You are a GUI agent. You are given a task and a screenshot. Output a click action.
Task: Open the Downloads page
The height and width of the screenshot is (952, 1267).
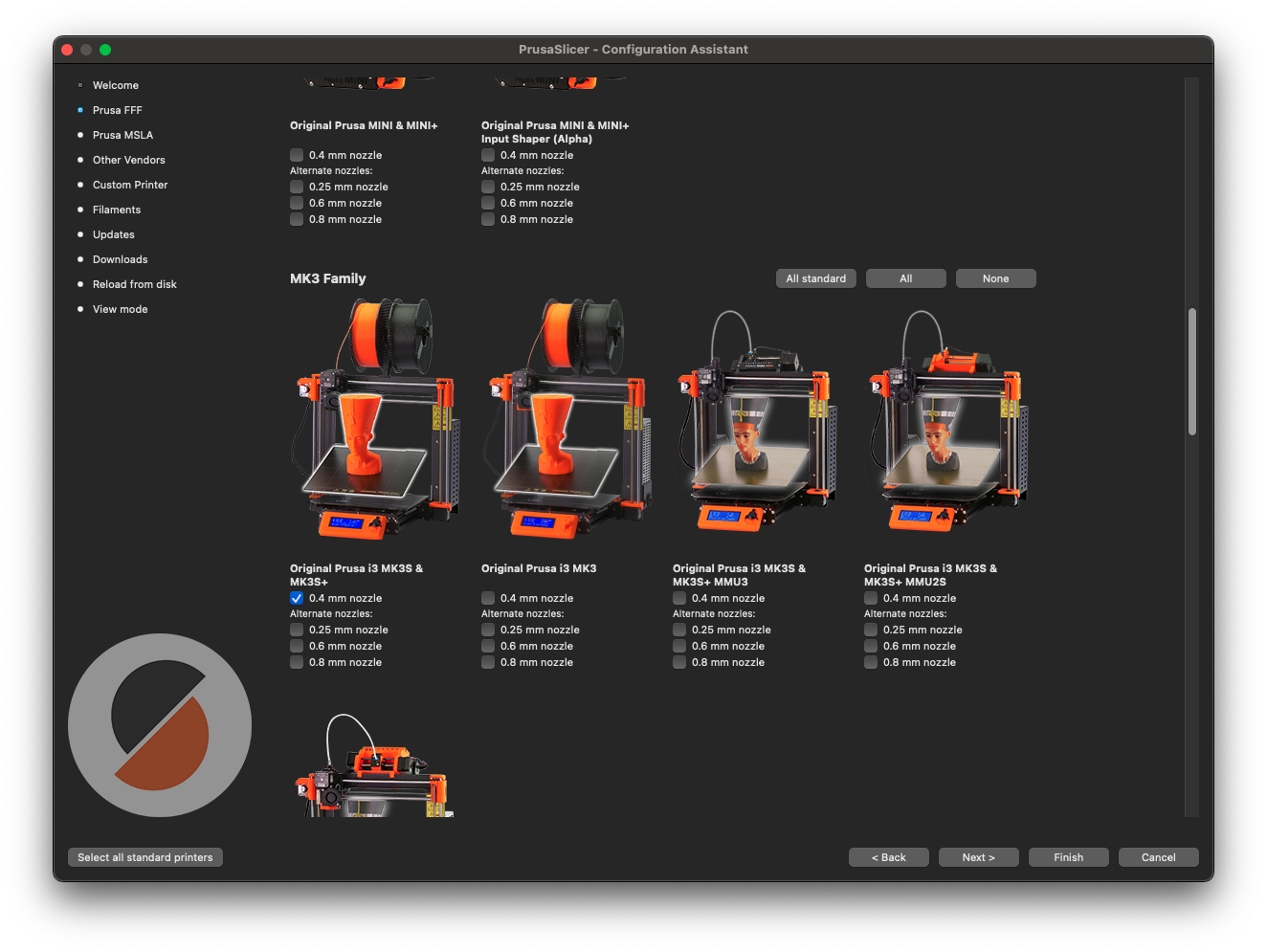coord(121,259)
